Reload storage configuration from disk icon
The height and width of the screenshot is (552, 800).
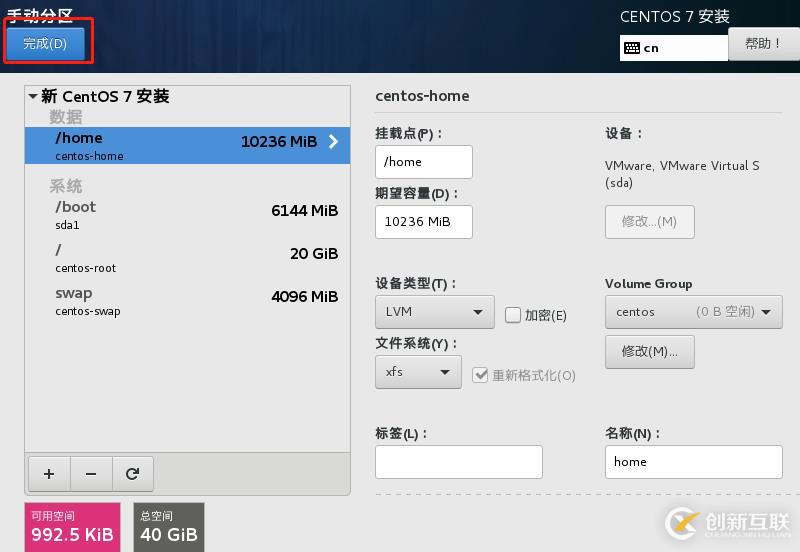133,474
